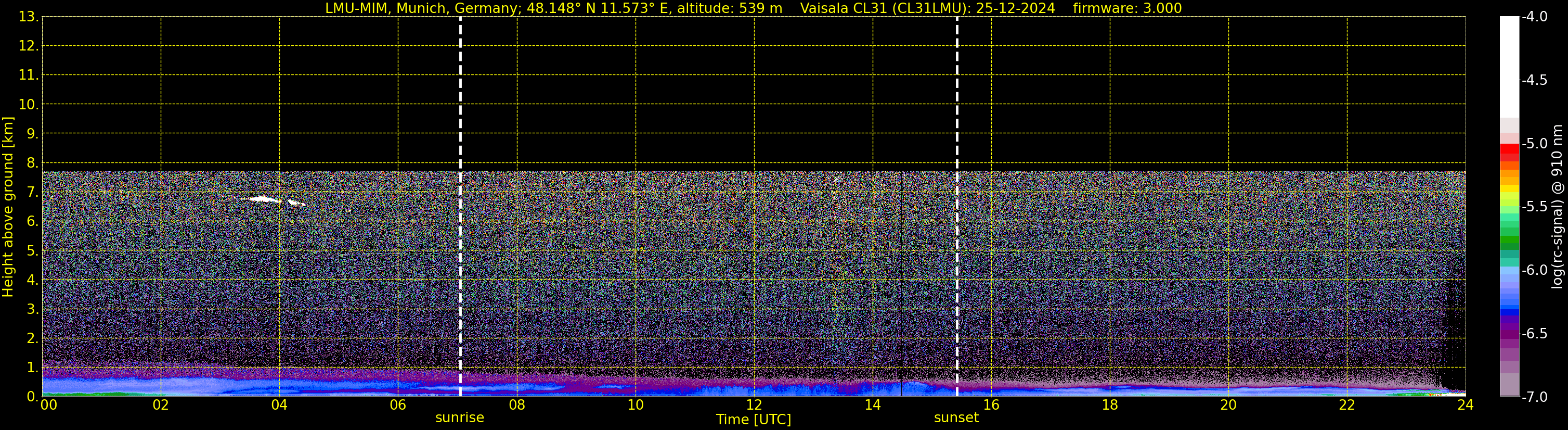
Task: Click the Height above ground [km] axis title
Action: coord(8,207)
